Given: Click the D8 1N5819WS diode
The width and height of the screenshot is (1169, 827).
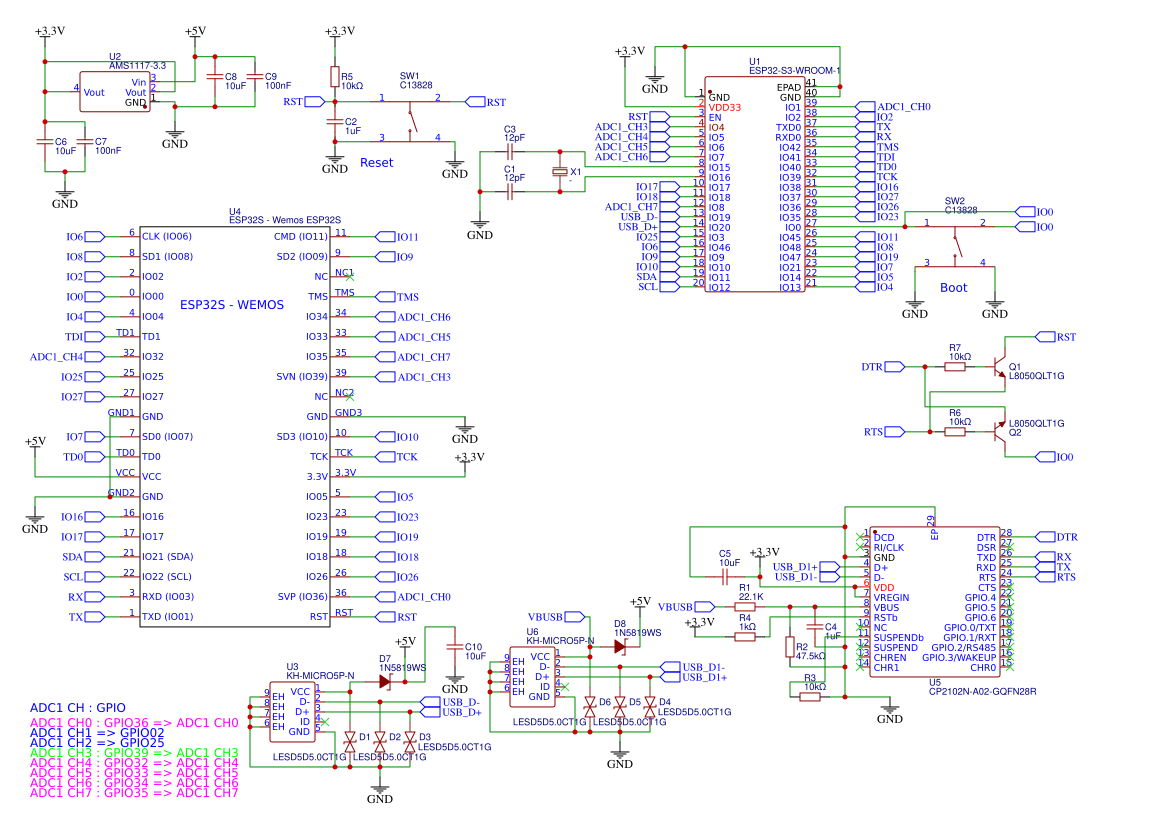Looking at the screenshot, I should 620,646.
